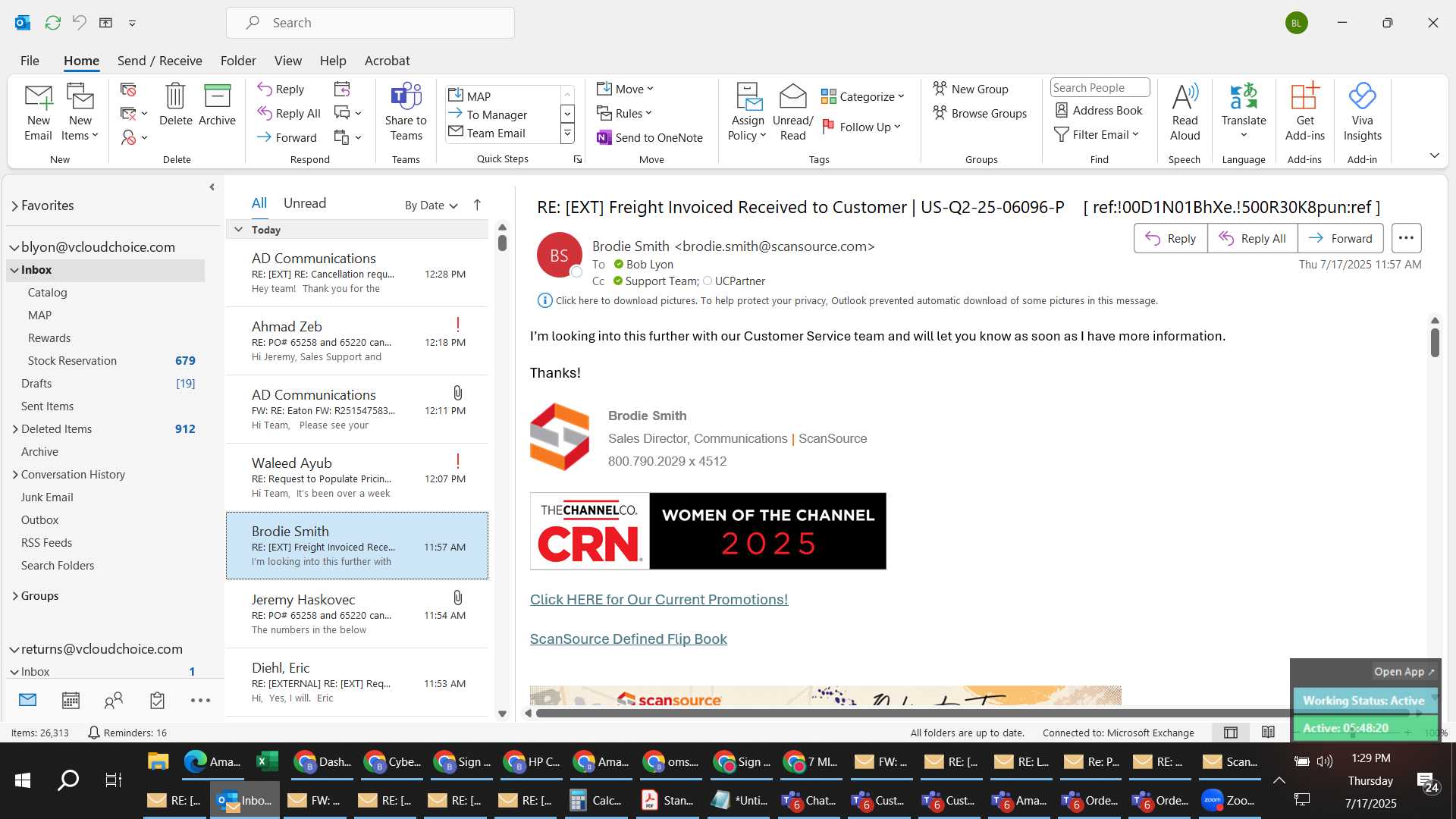Open Excel from the taskbar
This screenshot has width=1456, height=819.
tap(267, 761)
